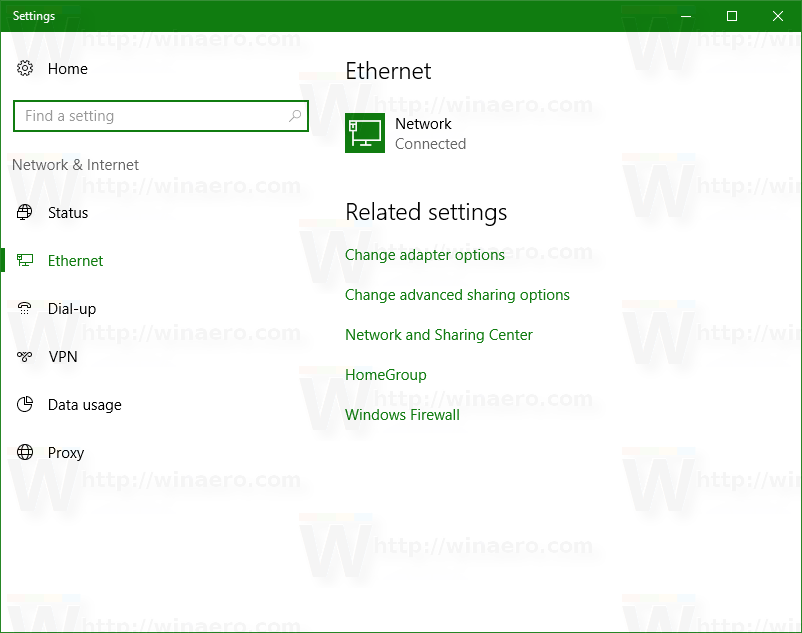The height and width of the screenshot is (633, 802).
Task: Select the Network Connected entry
Action: (406, 133)
